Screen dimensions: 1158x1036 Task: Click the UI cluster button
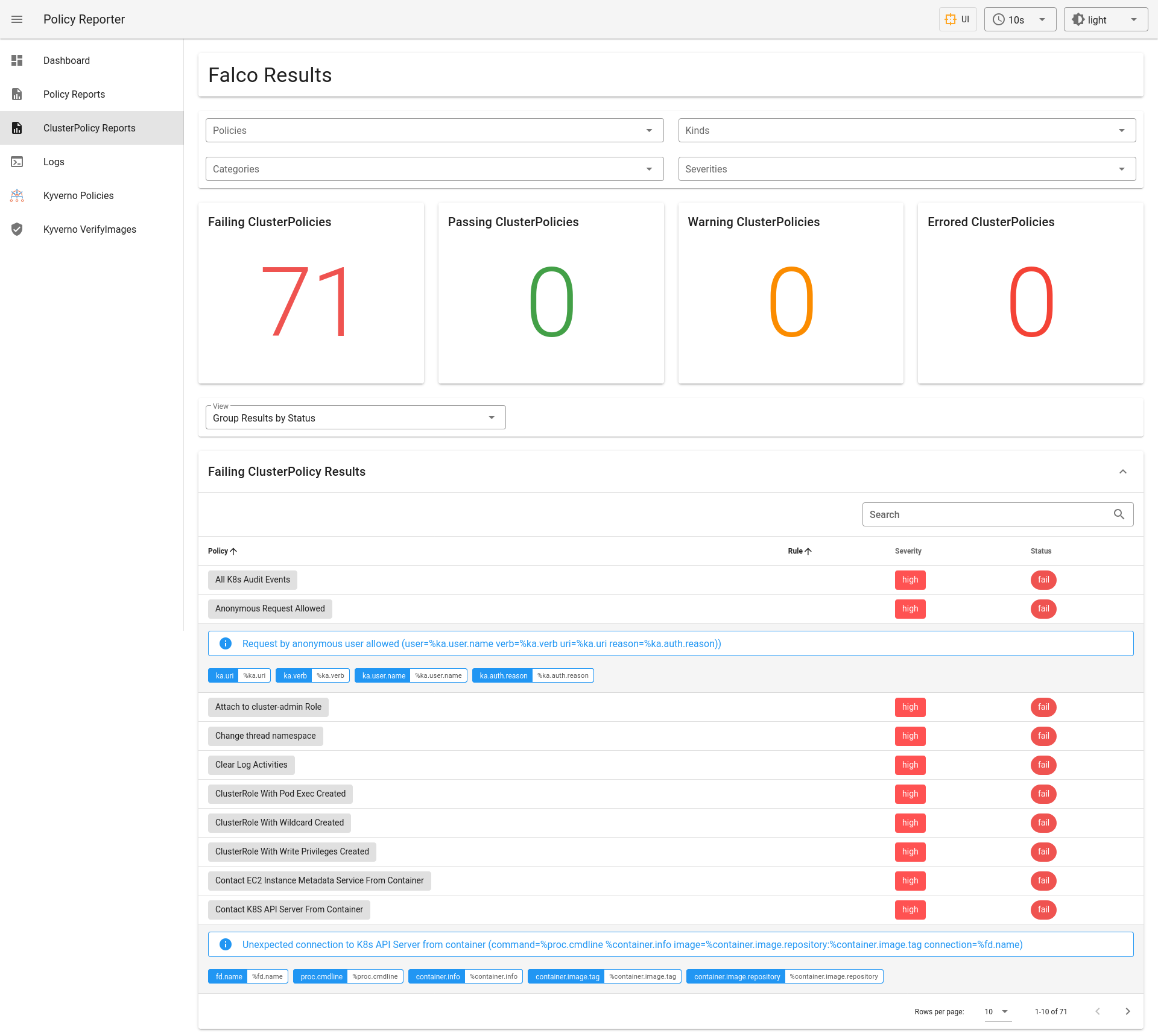pos(957,19)
